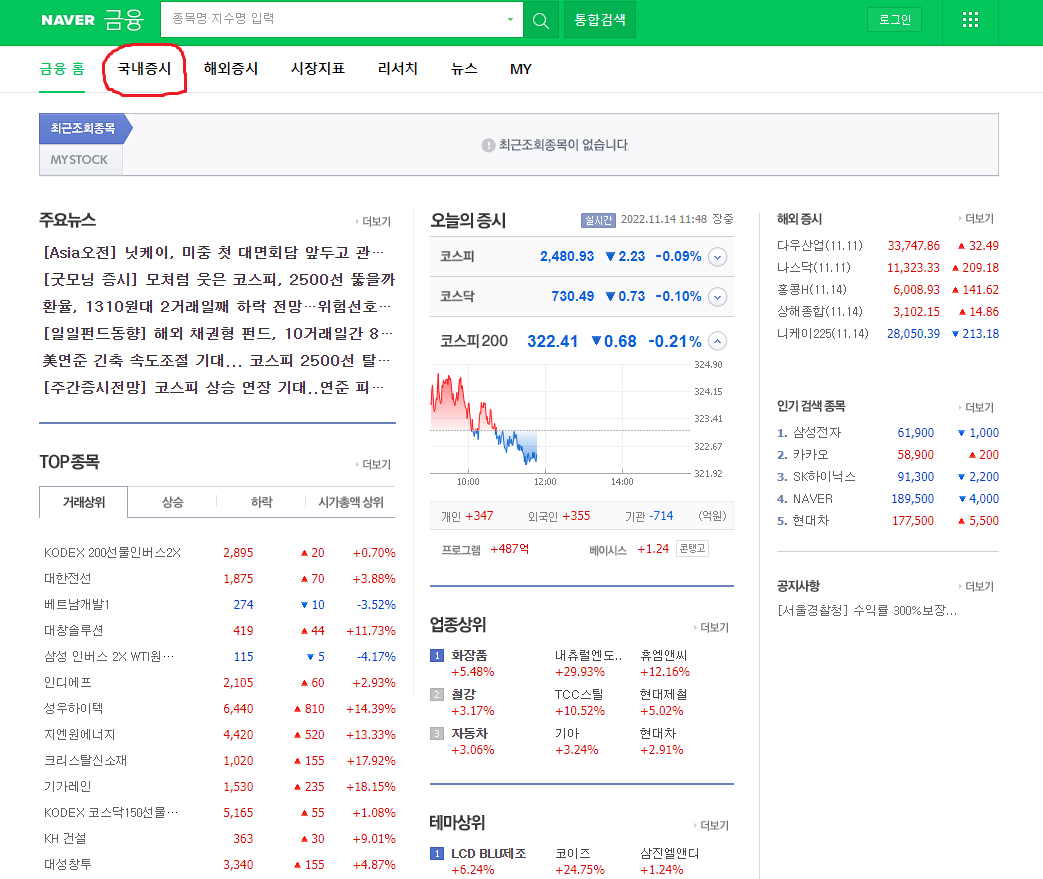Viewport: 1043px width, 879px height.
Task: Click the NAVER 금융 logo
Action: point(92,19)
